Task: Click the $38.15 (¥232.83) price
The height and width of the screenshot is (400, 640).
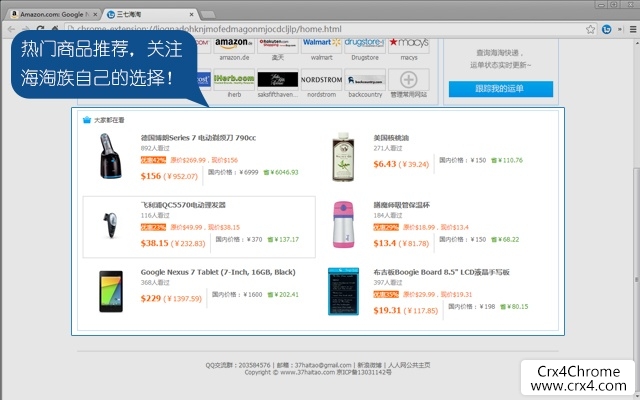Action: 173,243
